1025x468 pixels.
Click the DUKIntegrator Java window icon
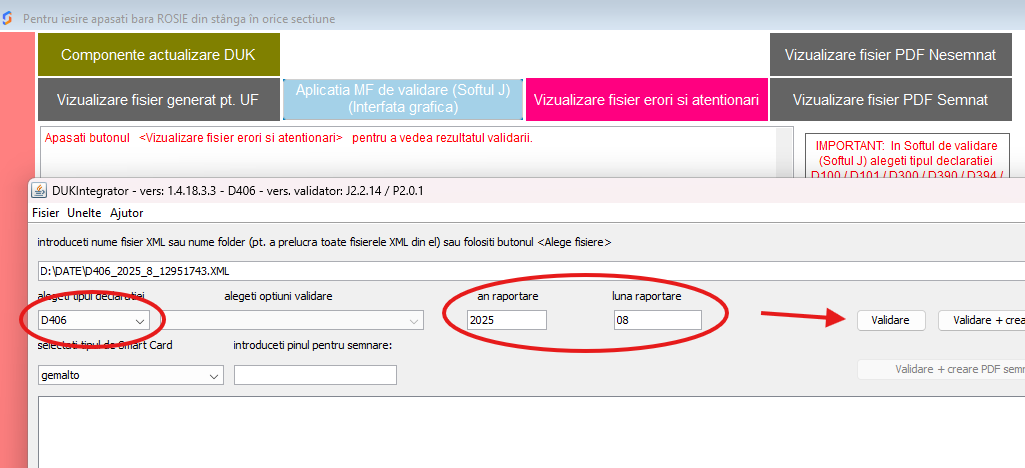tap(39, 191)
